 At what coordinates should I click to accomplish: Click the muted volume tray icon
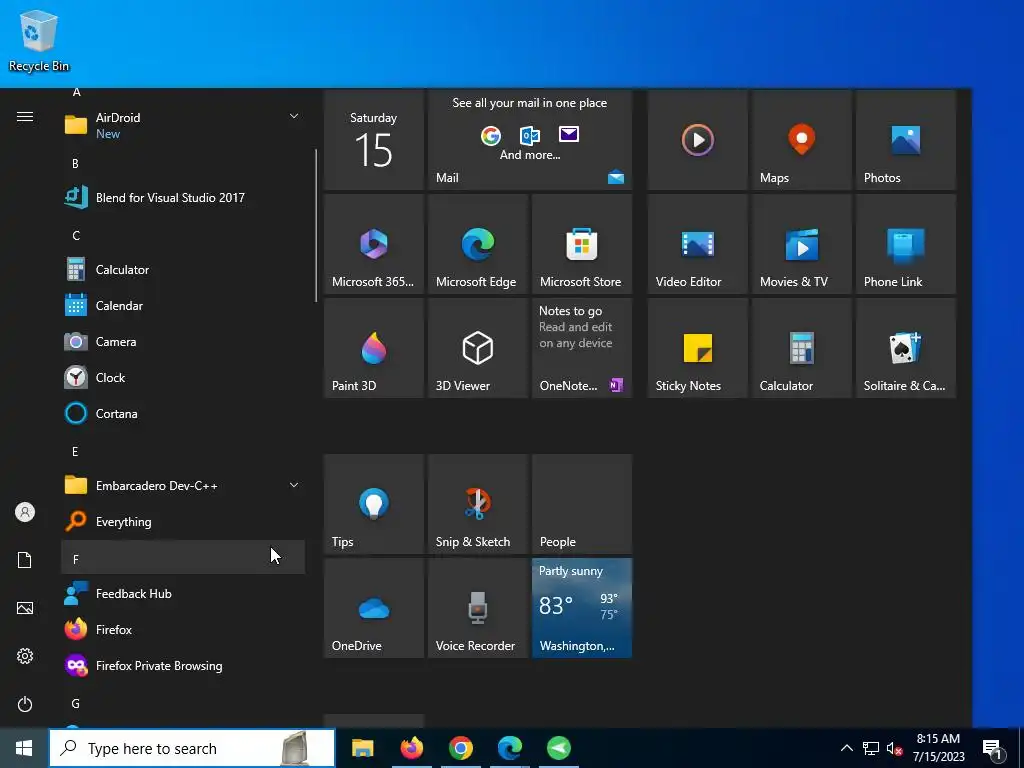(895, 748)
